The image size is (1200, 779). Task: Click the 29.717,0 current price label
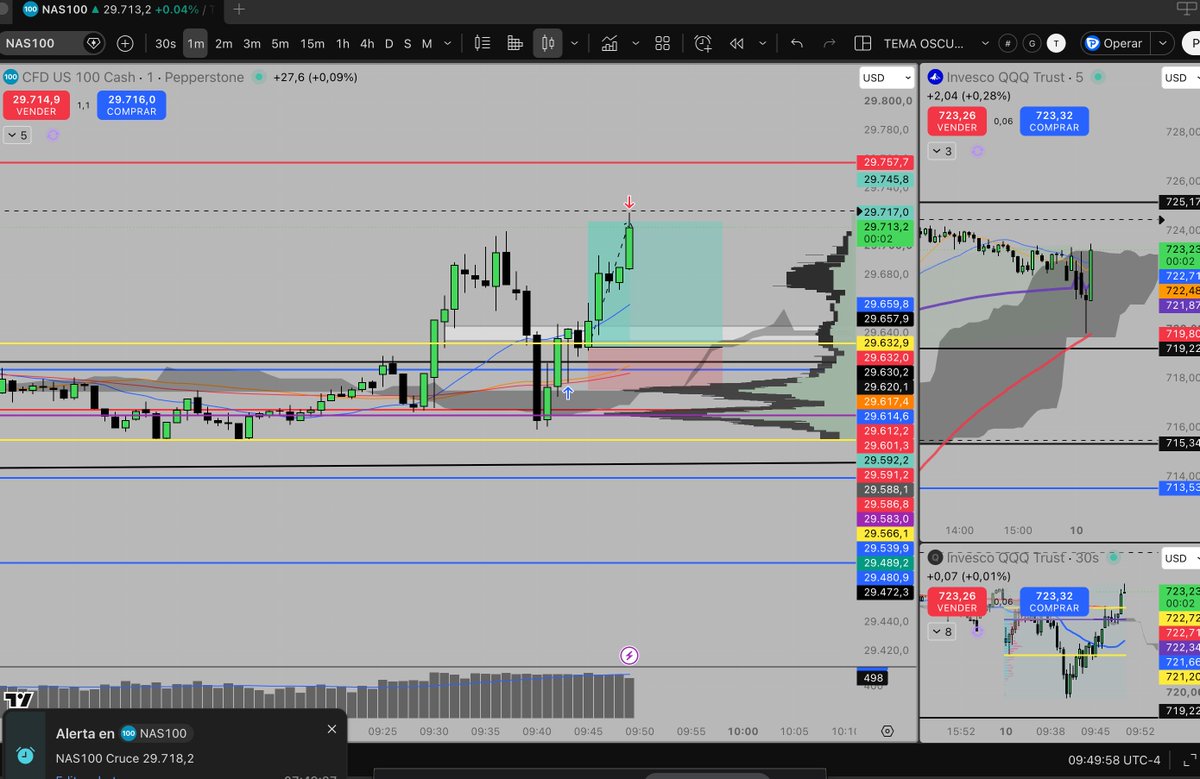886,212
